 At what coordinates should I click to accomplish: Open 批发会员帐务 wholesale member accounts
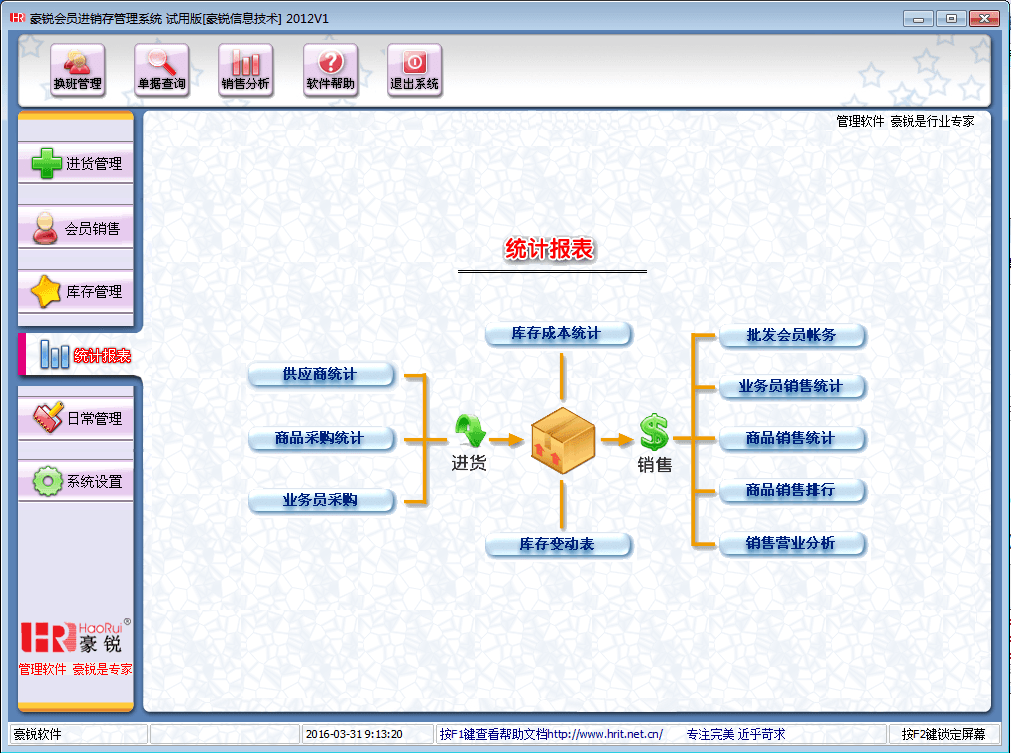pos(791,335)
